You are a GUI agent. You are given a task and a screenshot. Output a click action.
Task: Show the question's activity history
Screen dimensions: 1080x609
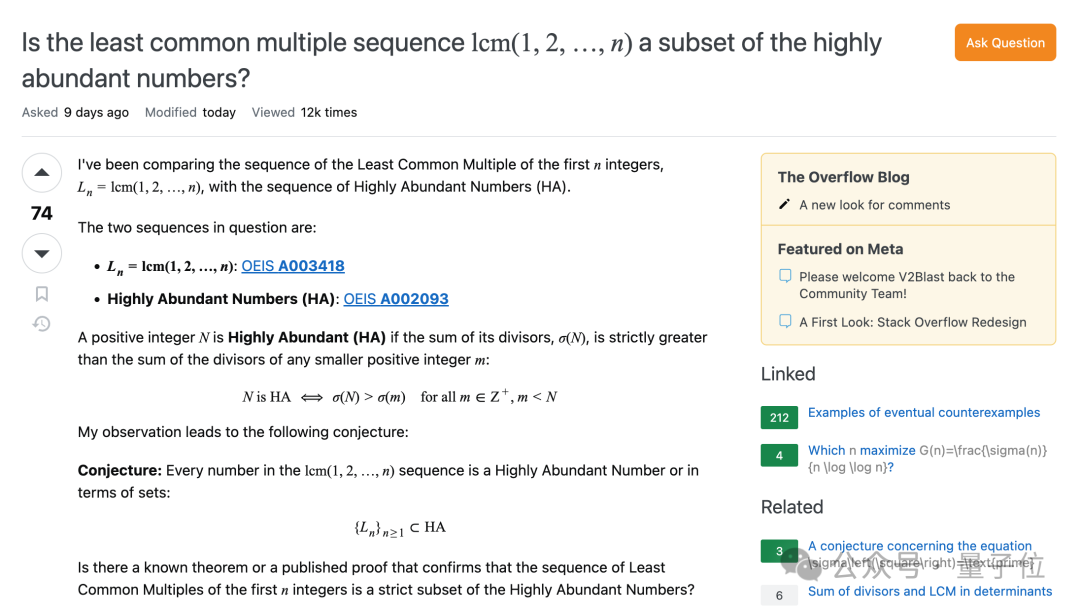[42, 324]
